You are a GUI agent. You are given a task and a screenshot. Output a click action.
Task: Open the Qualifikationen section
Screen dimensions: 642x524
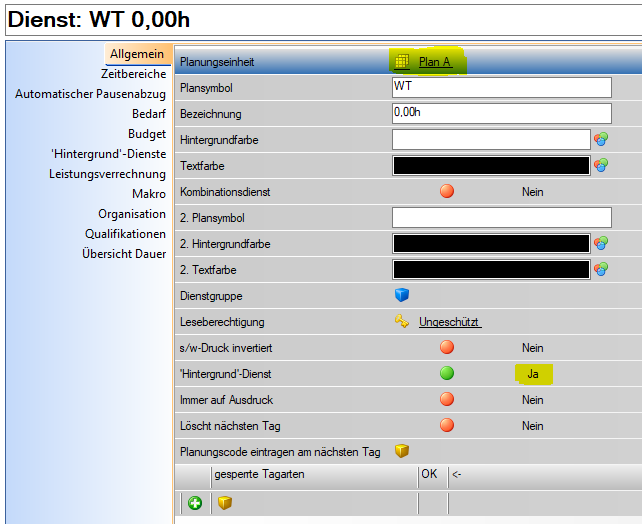click(125, 234)
